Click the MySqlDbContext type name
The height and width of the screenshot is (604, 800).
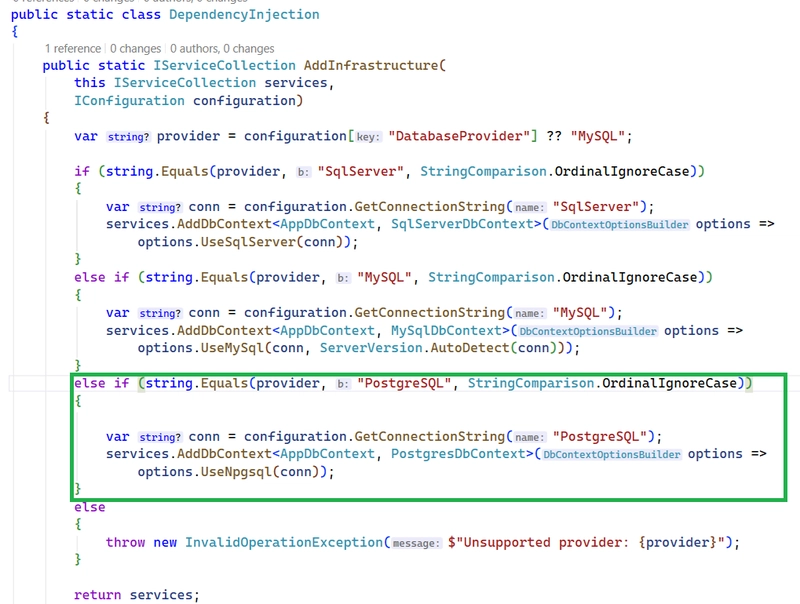(x=446, y=331)
